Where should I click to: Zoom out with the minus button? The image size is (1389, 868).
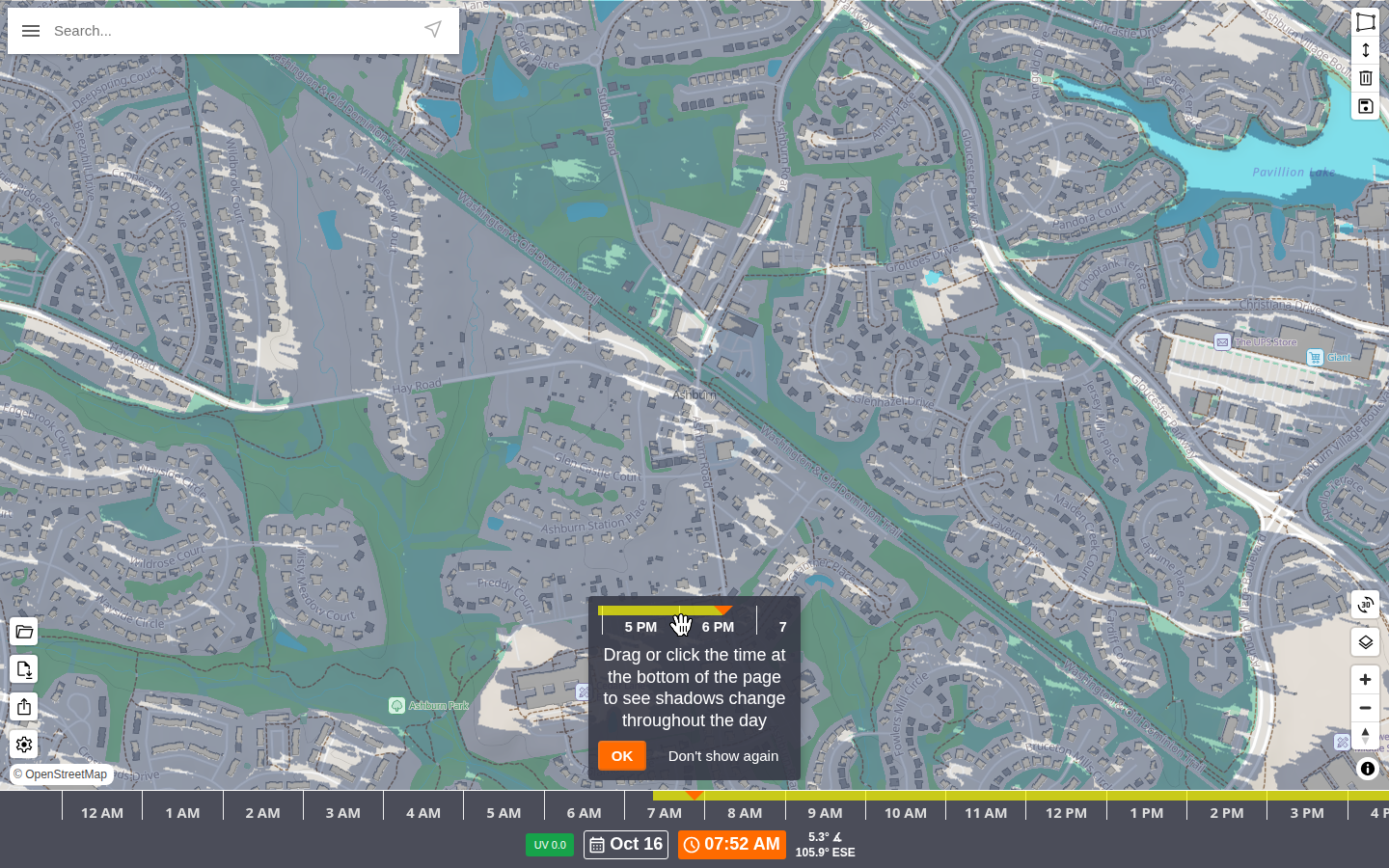1365,708
